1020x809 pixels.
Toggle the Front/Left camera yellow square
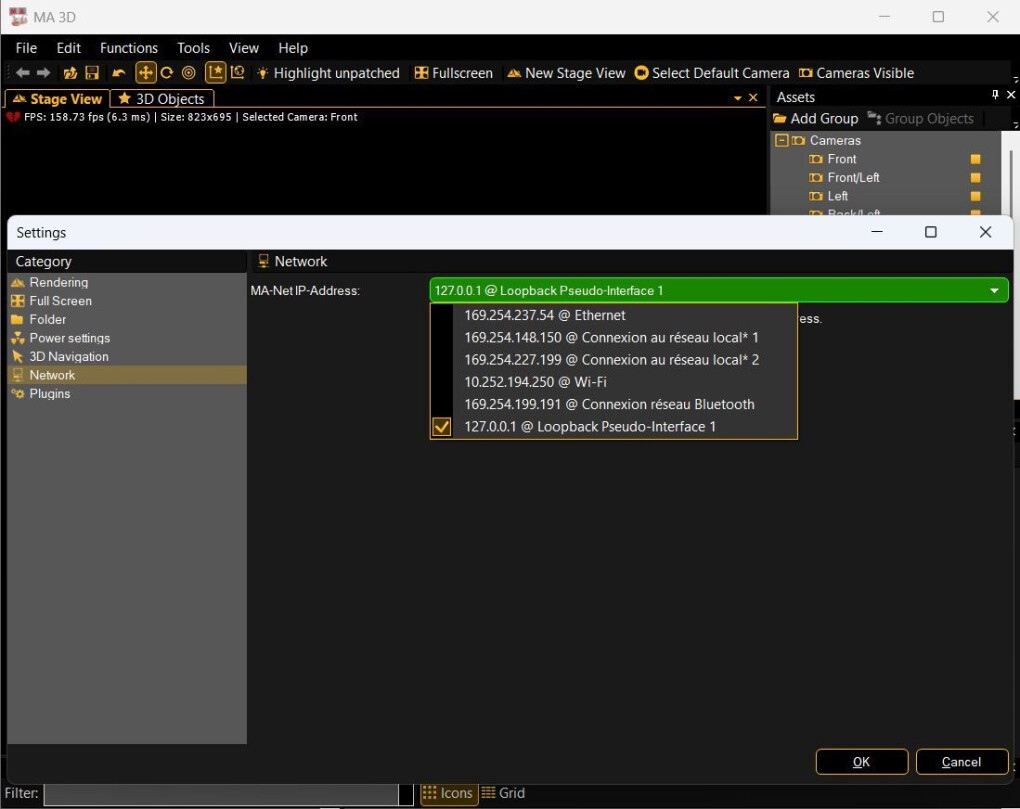click(975, 178)
